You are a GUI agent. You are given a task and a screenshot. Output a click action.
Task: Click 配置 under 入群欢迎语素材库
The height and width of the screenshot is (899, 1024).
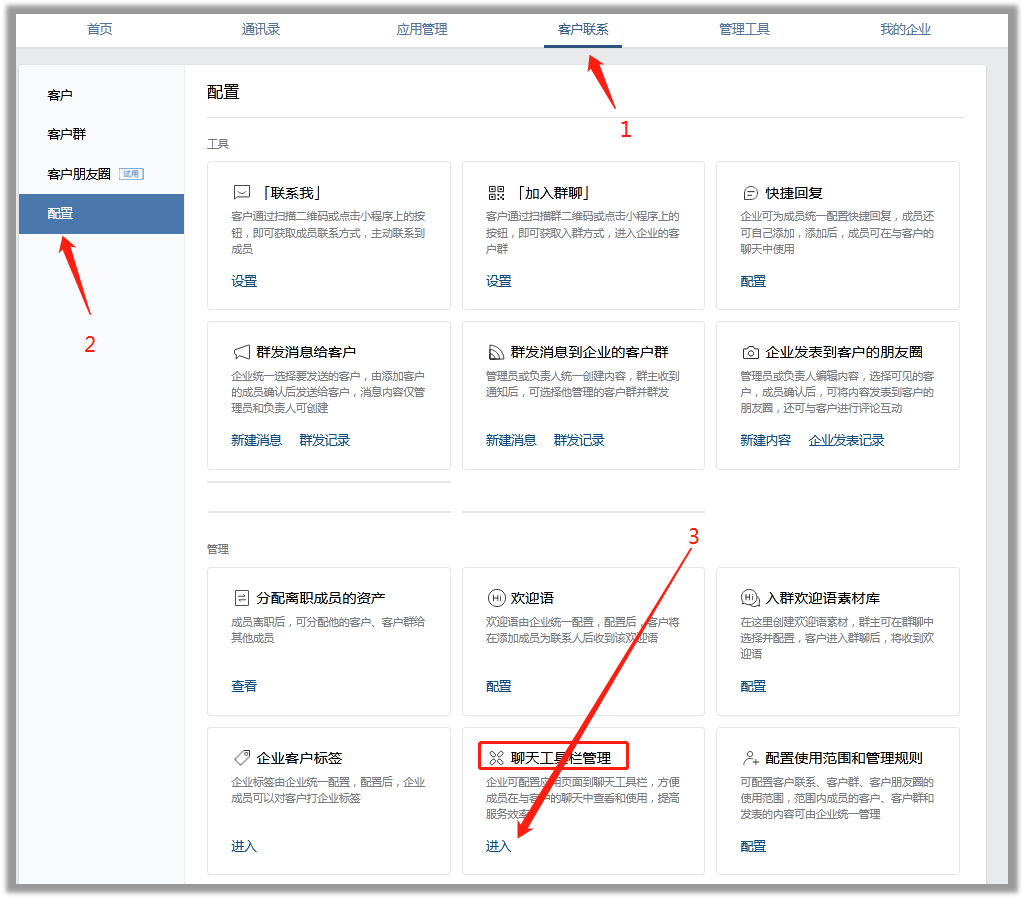(x=753, y=686)
